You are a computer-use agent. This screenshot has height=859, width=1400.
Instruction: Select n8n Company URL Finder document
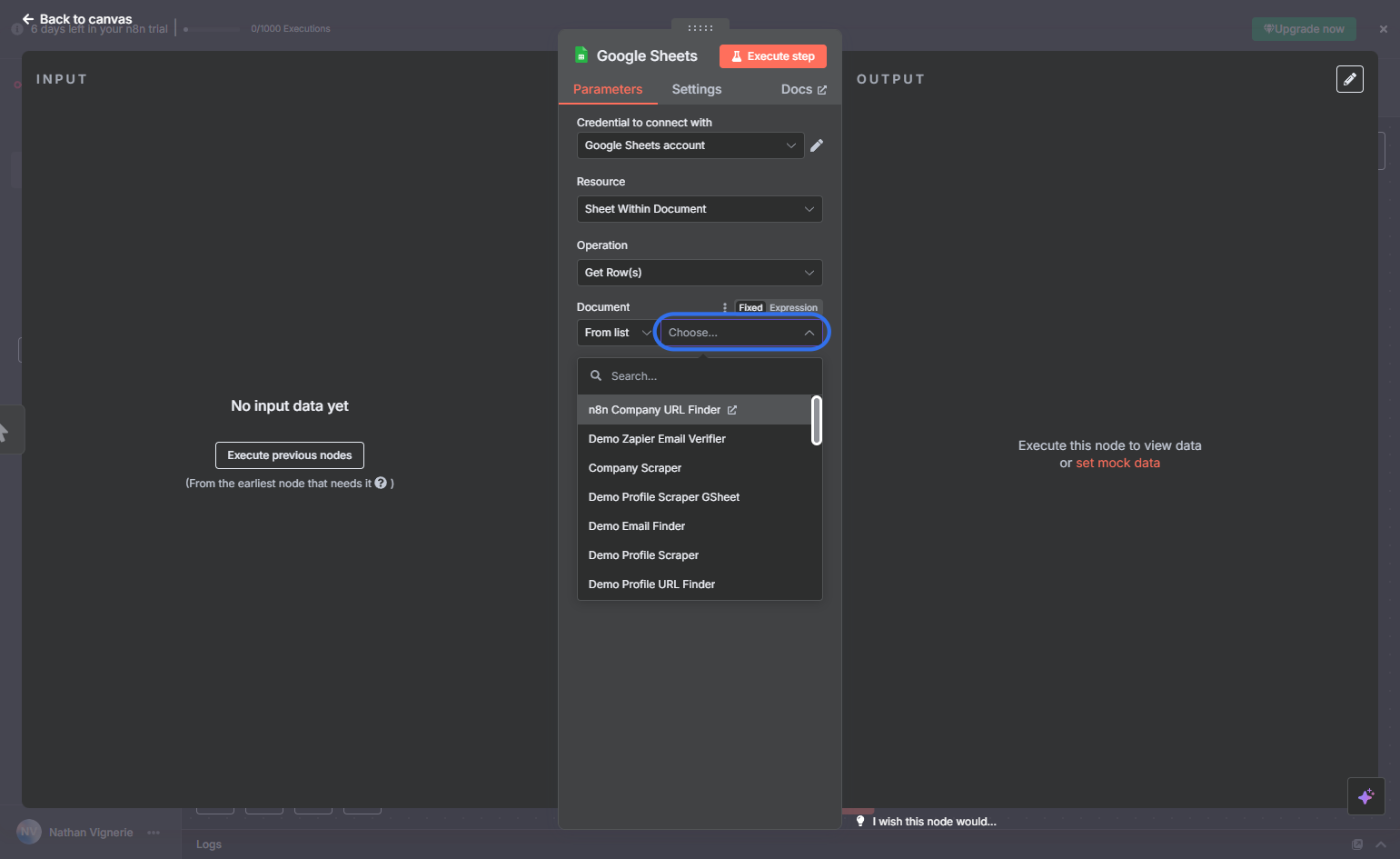pos(695,410)
